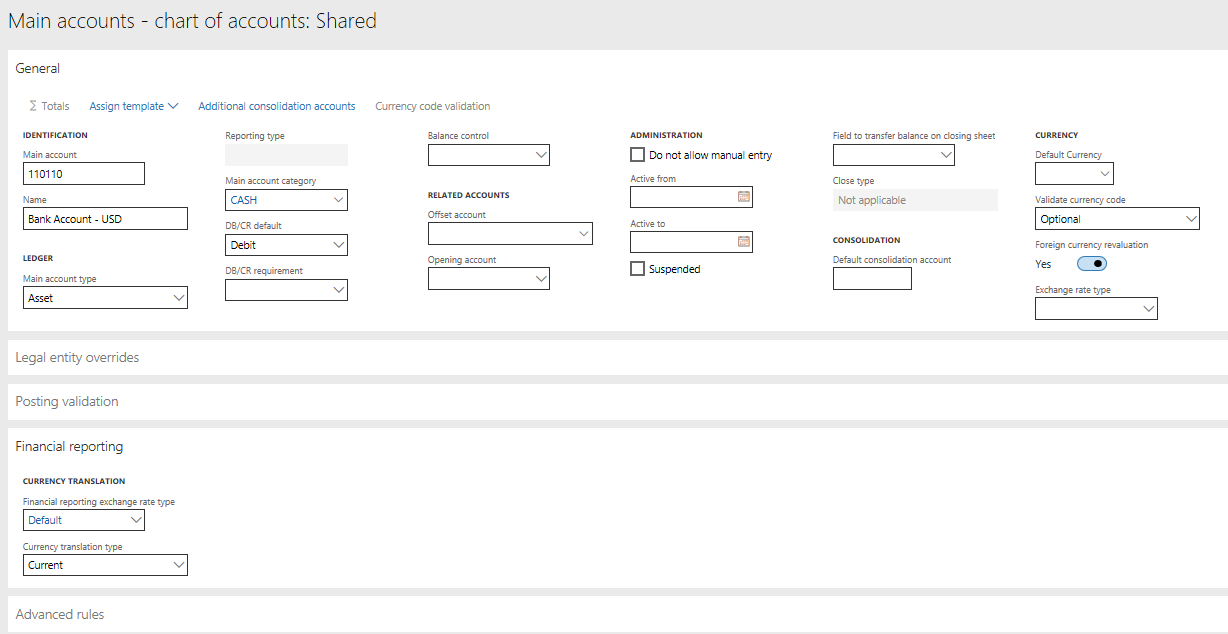Viewport: 1228px width, 634px height.
Task: Check Do not allow manual entry
Action: 637,155
